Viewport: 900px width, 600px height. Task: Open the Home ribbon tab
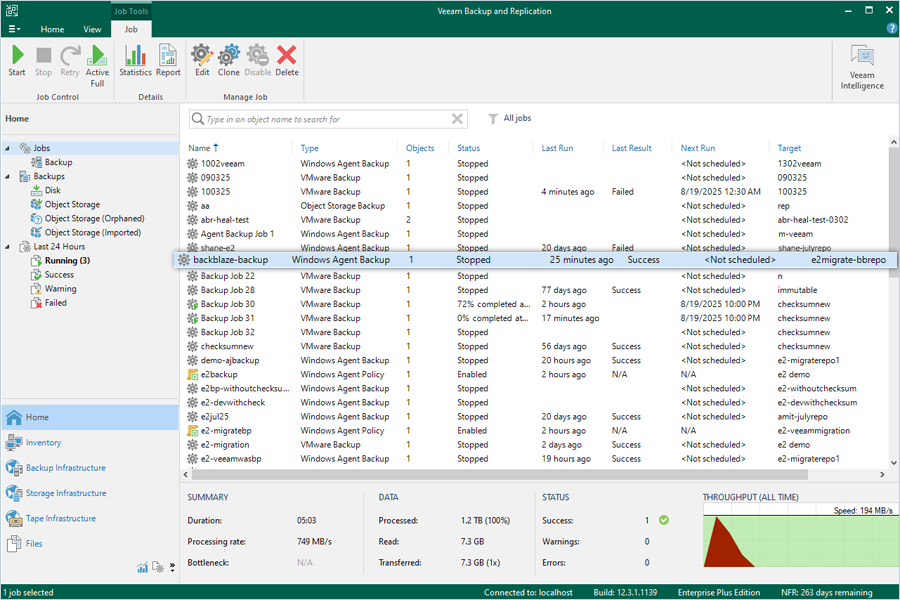[x=52, y=29]
